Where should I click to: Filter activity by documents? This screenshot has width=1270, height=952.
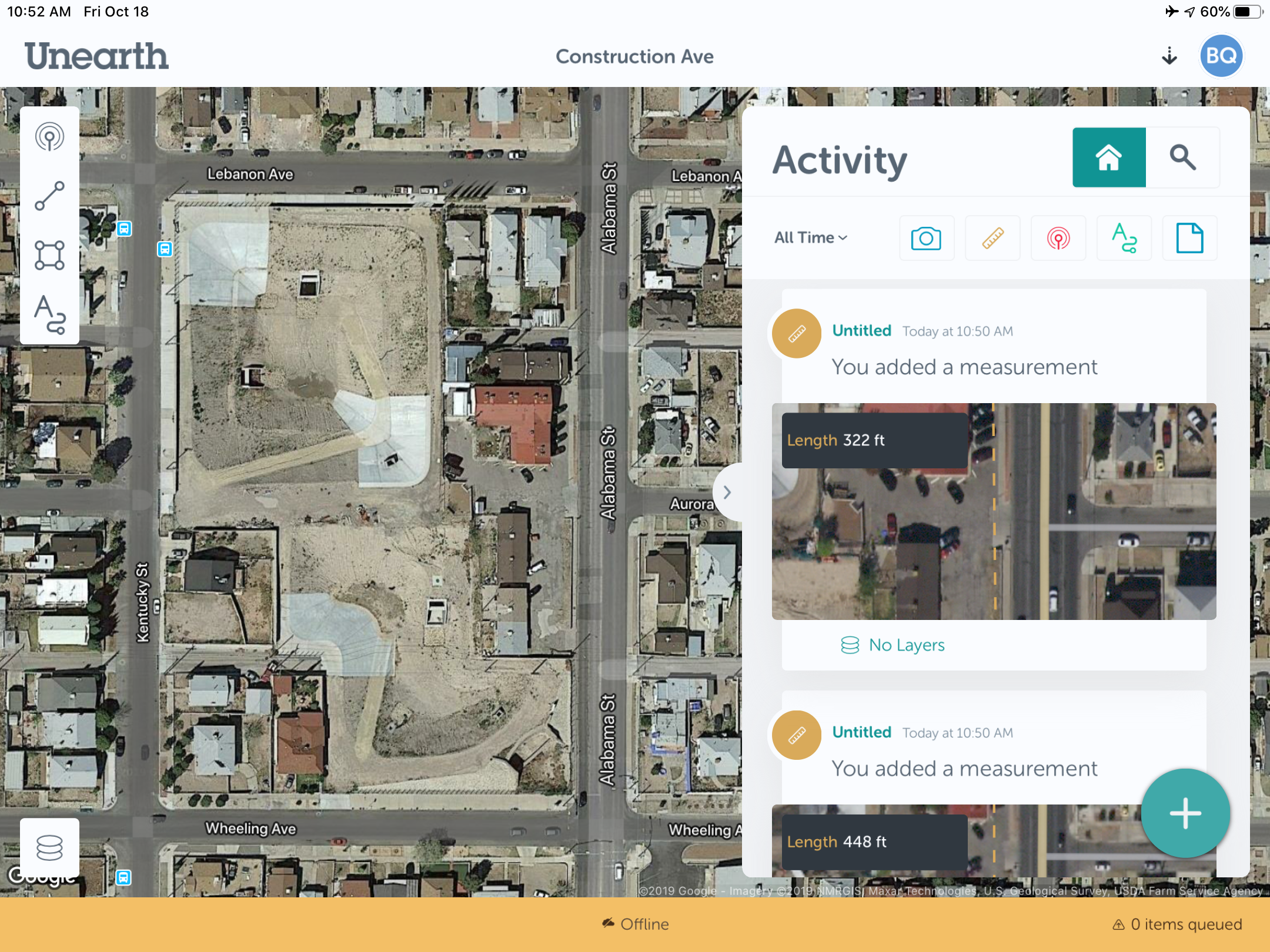pyautogui.click(x=1189, y=238)
